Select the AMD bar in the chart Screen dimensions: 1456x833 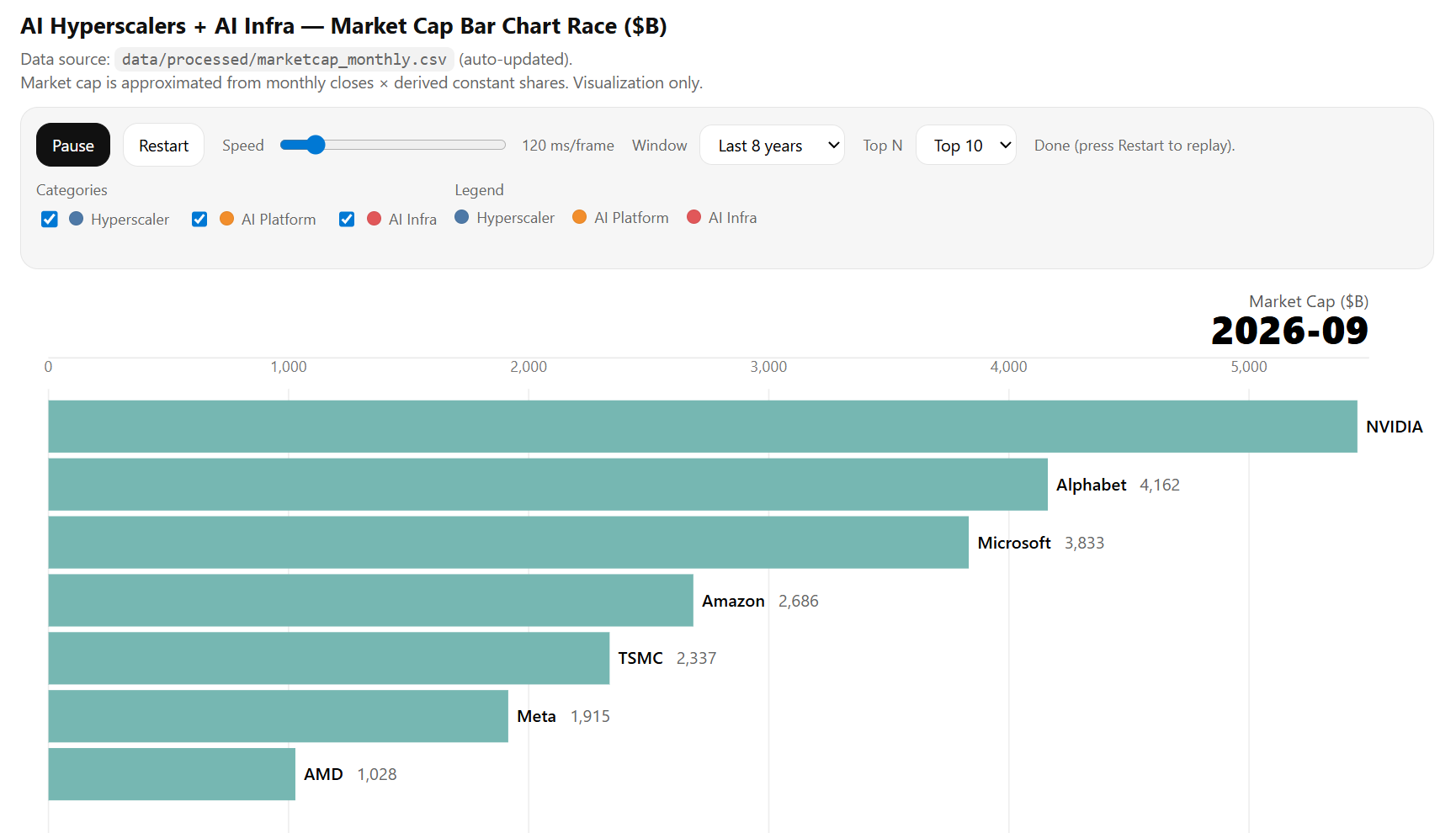point(172,774)
